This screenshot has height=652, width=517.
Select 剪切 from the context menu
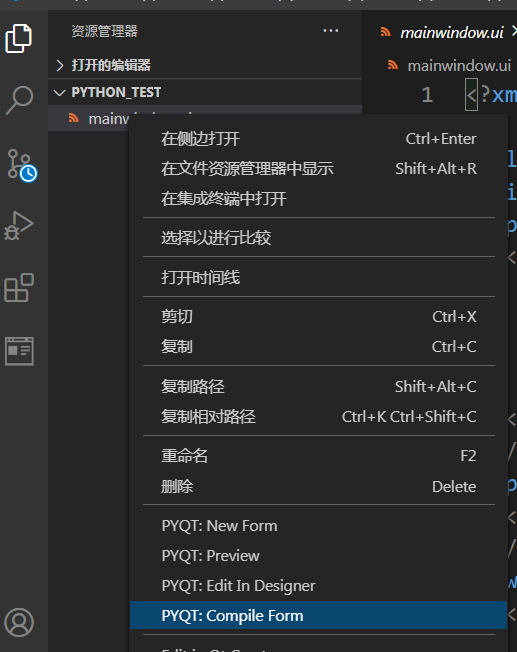click(x=318, y=317)
